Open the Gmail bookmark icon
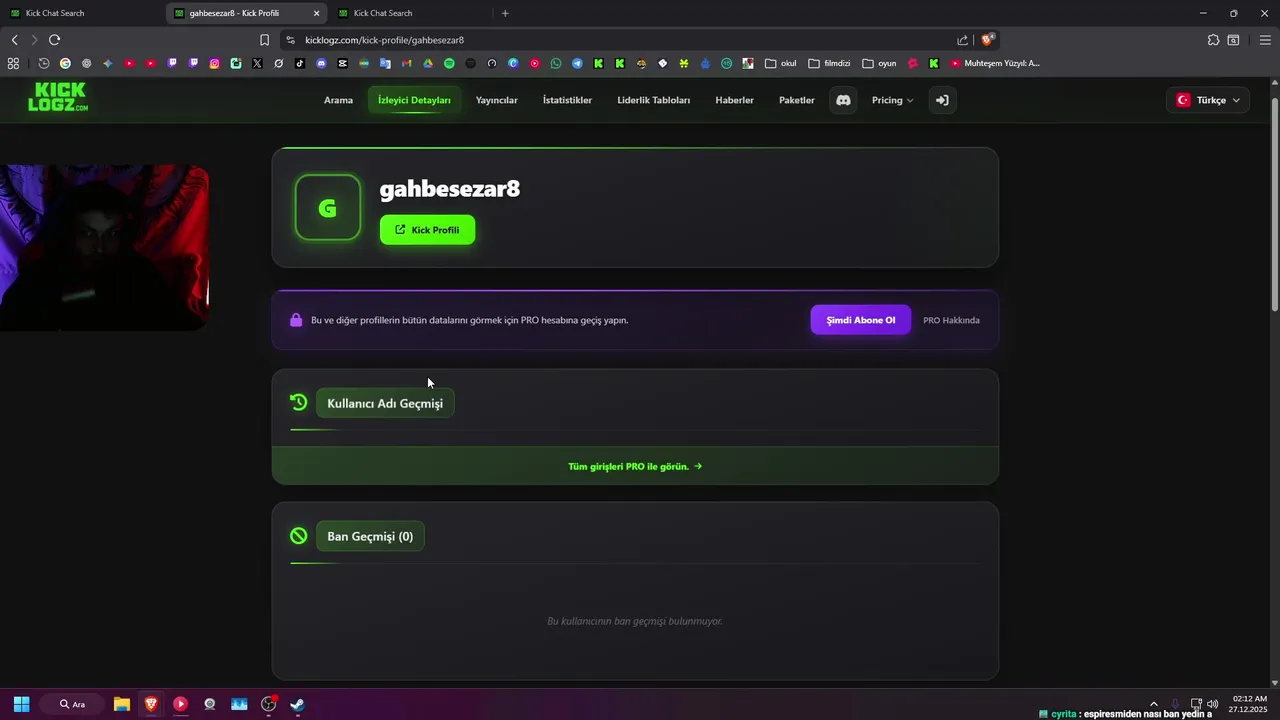The image size is (1280, 720). click(406, 63)
